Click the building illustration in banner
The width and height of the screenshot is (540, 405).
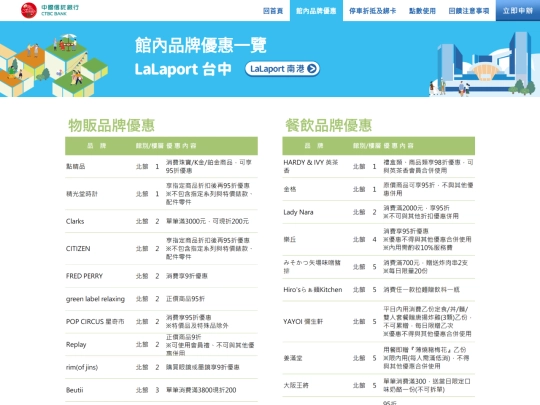[x=482, y=64]
